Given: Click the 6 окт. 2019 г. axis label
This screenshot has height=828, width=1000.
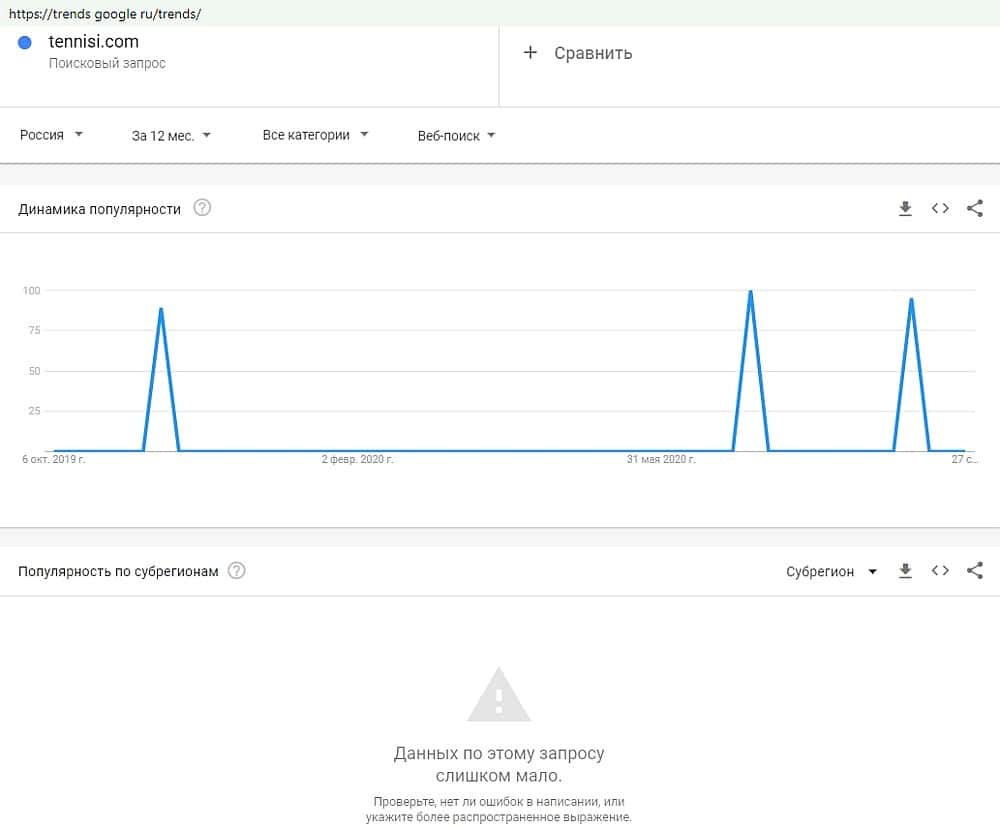Looking at the screenshot, I should [x=54, y=459].
